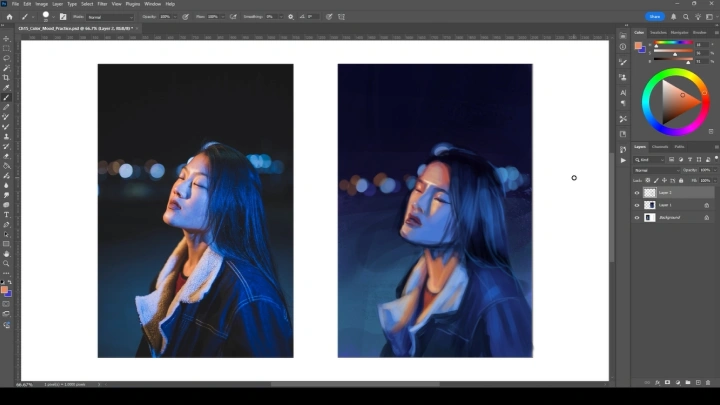Viewport: 720px width, 405px height.
Task: Toggle visibility of Layer 1
Action: pos(637,205)
